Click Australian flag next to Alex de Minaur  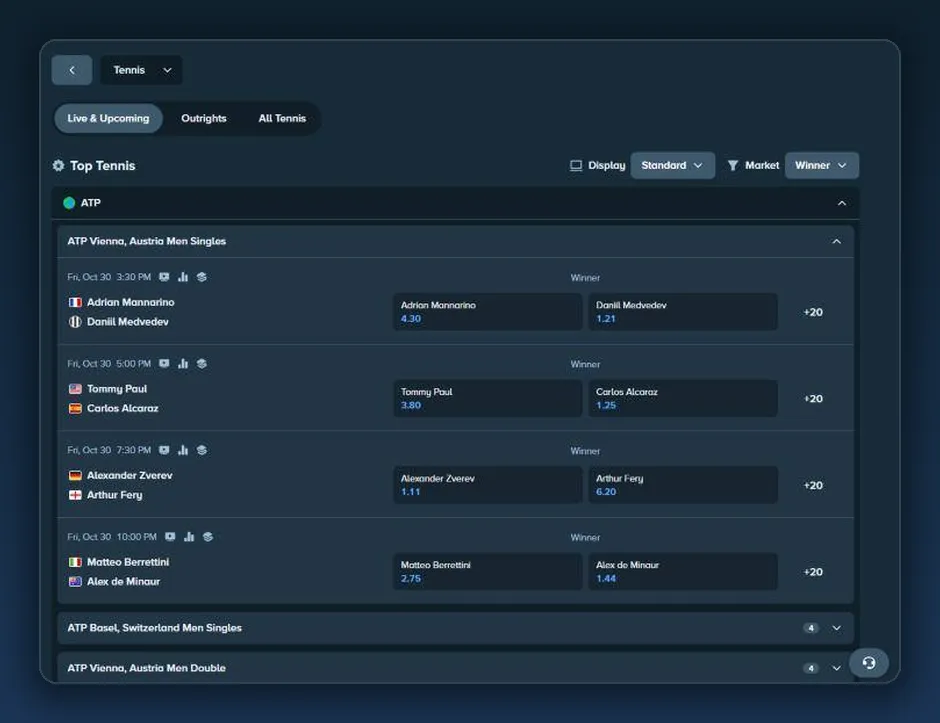[x=75, y=582]
